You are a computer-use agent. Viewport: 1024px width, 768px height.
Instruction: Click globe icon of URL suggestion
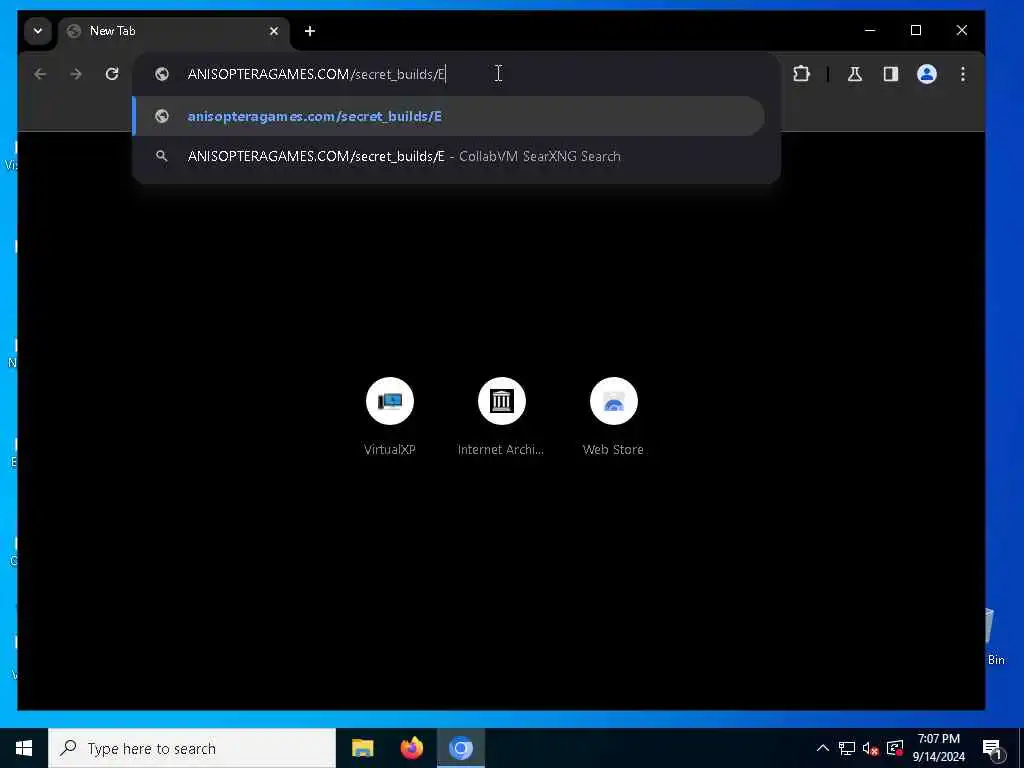(x=162, y=116)
